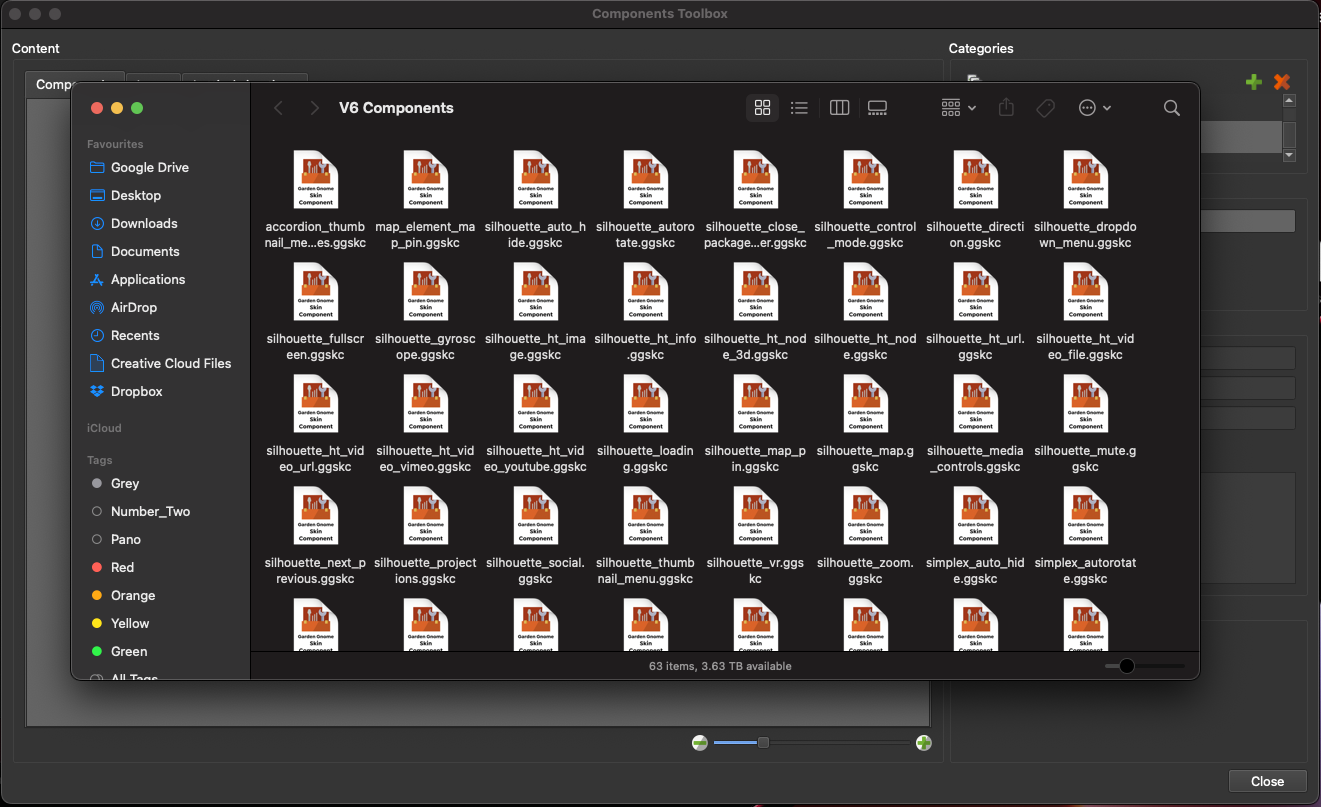Screen dimensions: 1321x807
Task: Select silhouette_ht_image.ggskc file
Action: click(x=535, y=312)
